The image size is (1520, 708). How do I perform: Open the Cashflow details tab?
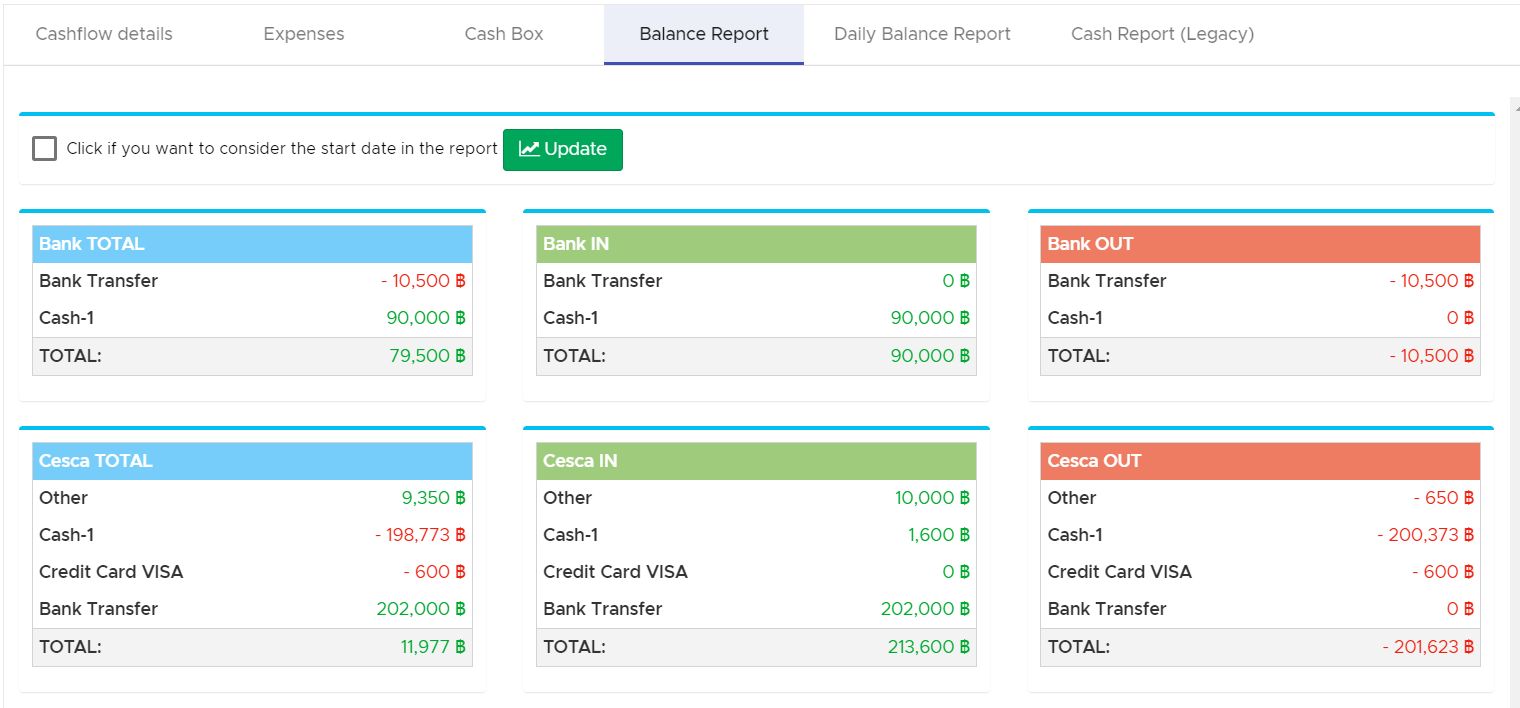point(104,34)
